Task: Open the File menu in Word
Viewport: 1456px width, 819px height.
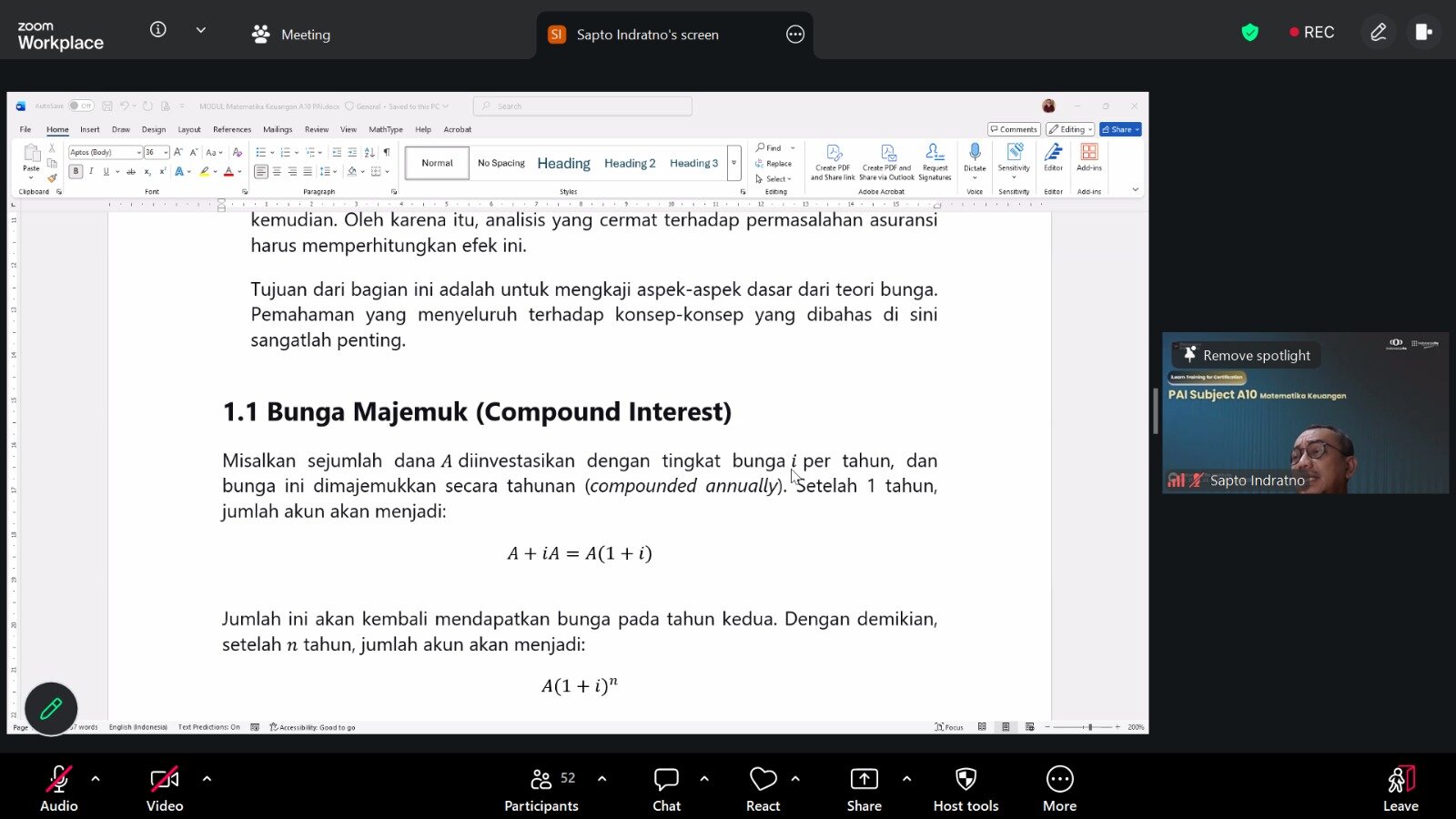Action: tap(25, 129)
